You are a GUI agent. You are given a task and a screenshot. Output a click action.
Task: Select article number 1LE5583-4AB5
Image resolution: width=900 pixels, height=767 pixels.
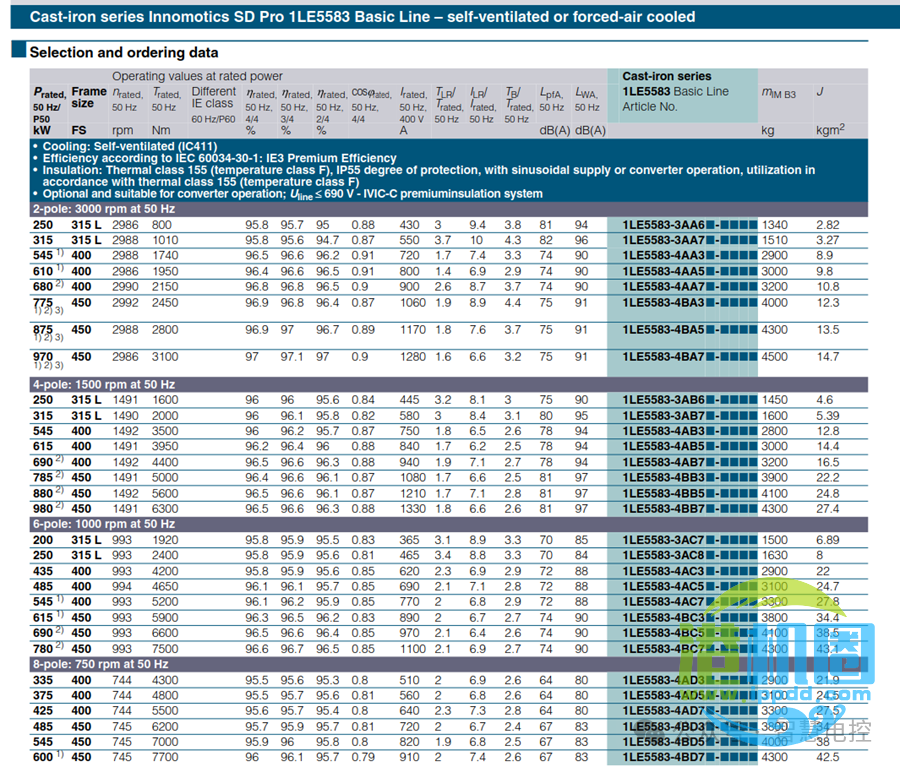(x=664, y=446)
